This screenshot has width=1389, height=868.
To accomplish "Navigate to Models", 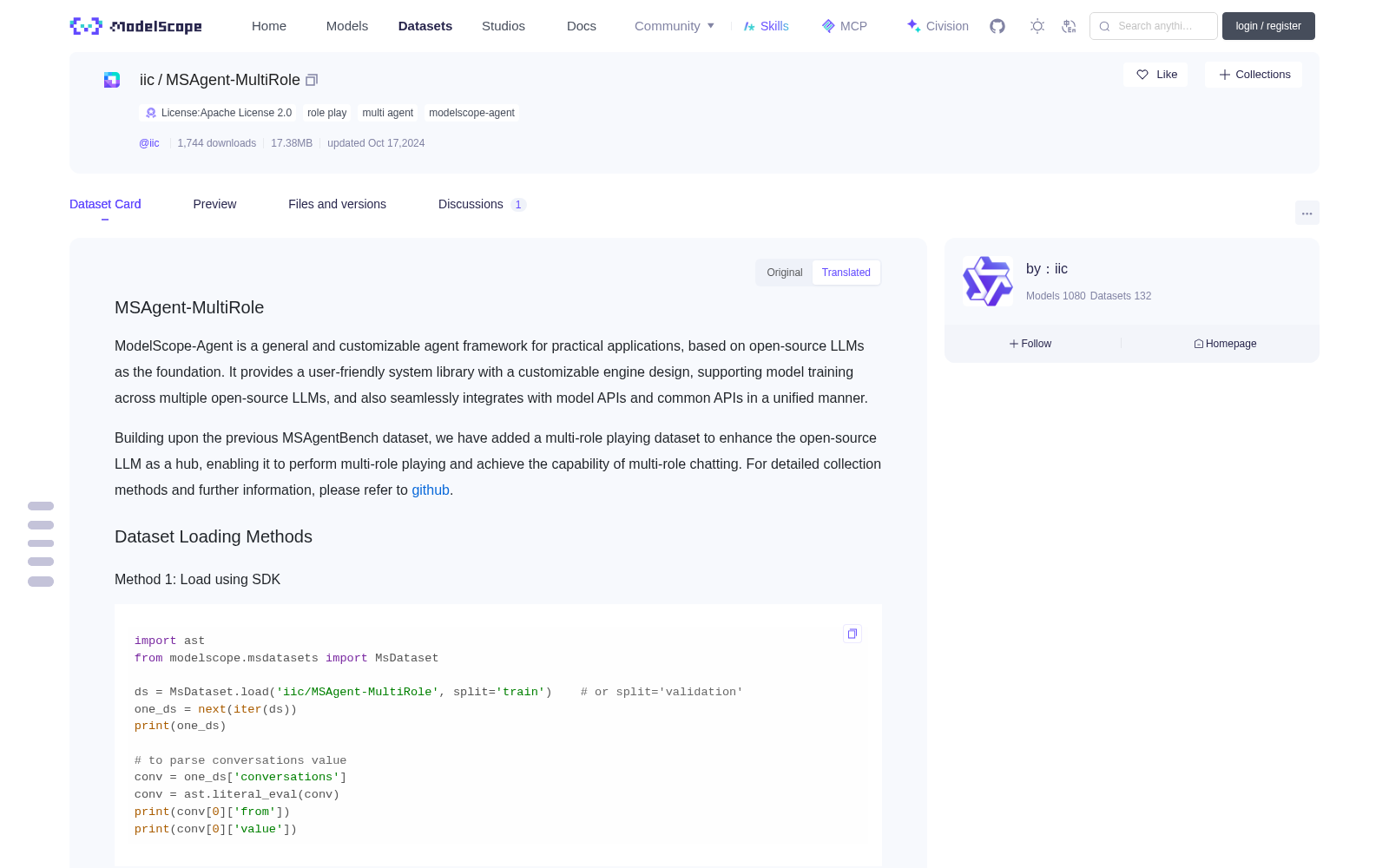I will pos(347,26).
